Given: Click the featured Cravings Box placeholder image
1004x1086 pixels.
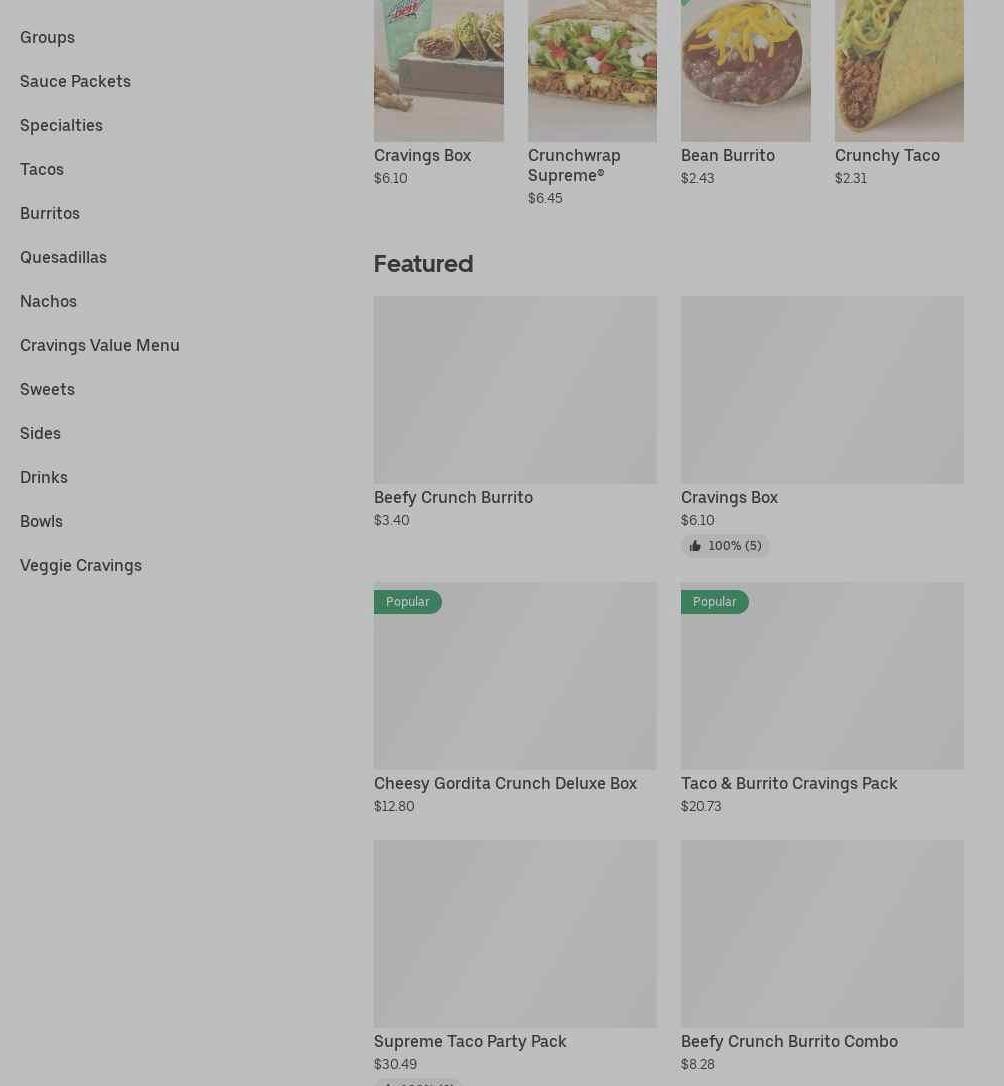Looking at the screenshot, I should pyautogui.click(x=822, y=390).
